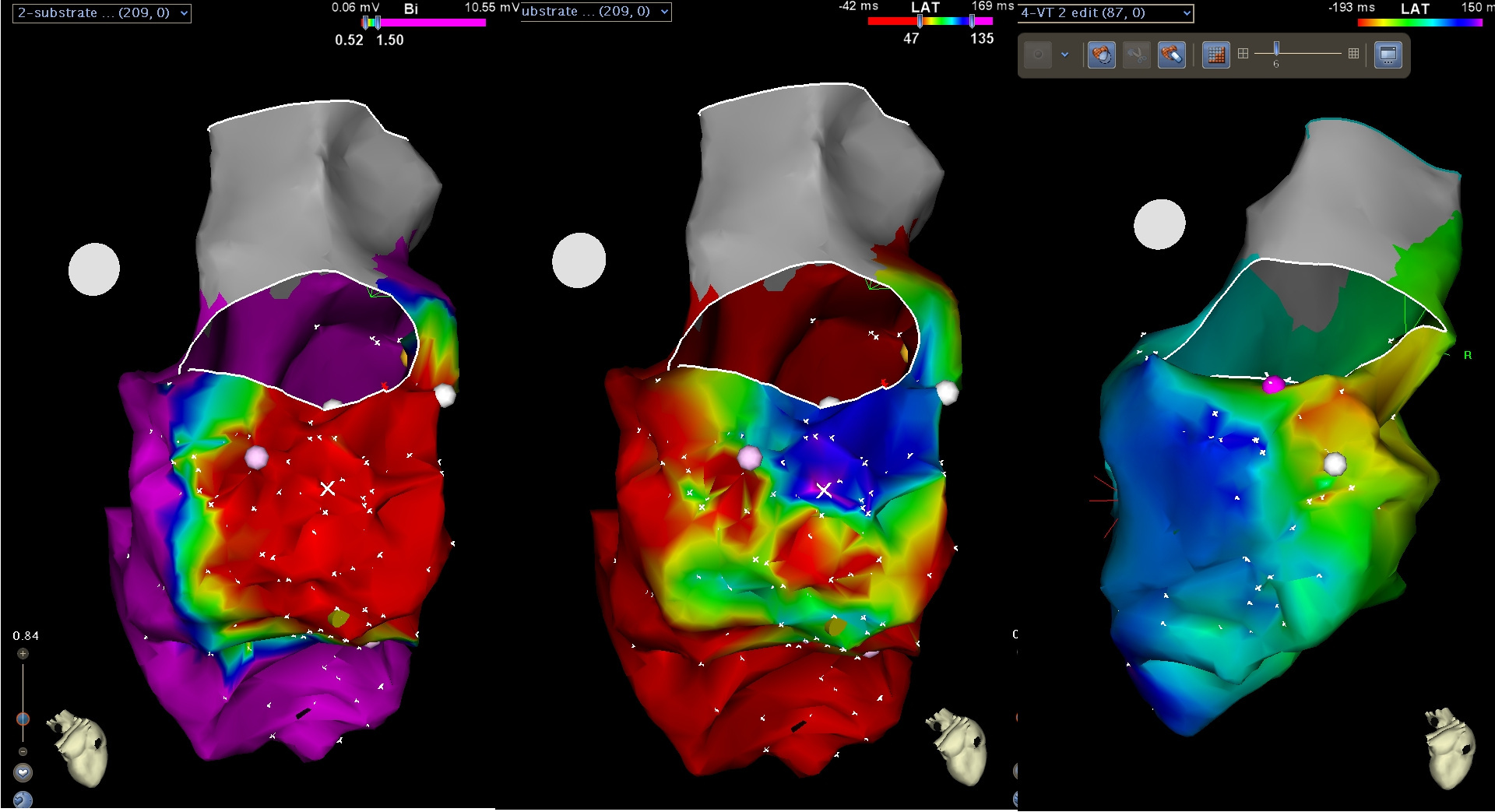Click the white heart view button

point(23,772)
